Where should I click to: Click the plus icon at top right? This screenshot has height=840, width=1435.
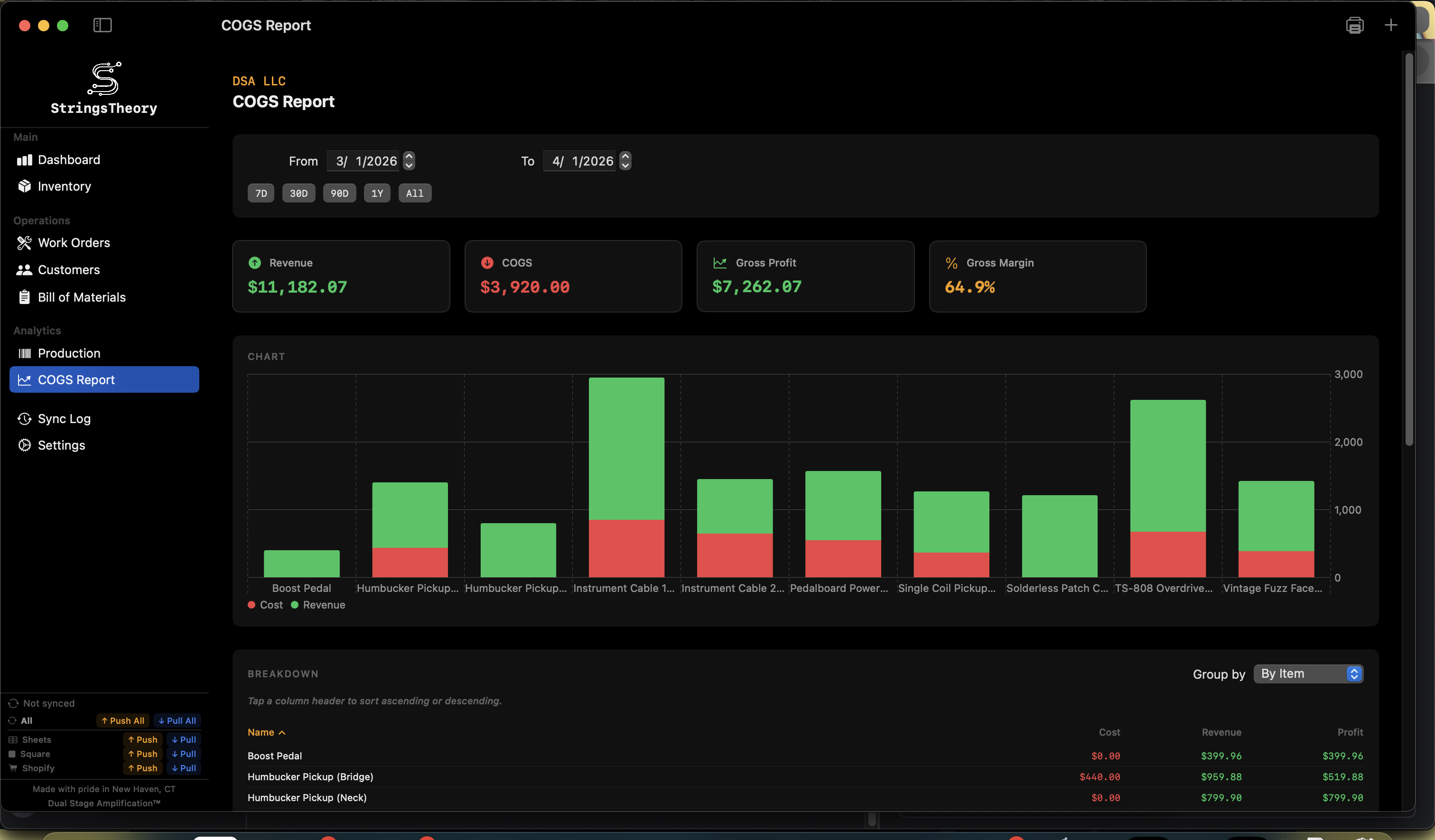pos(1390,25)
